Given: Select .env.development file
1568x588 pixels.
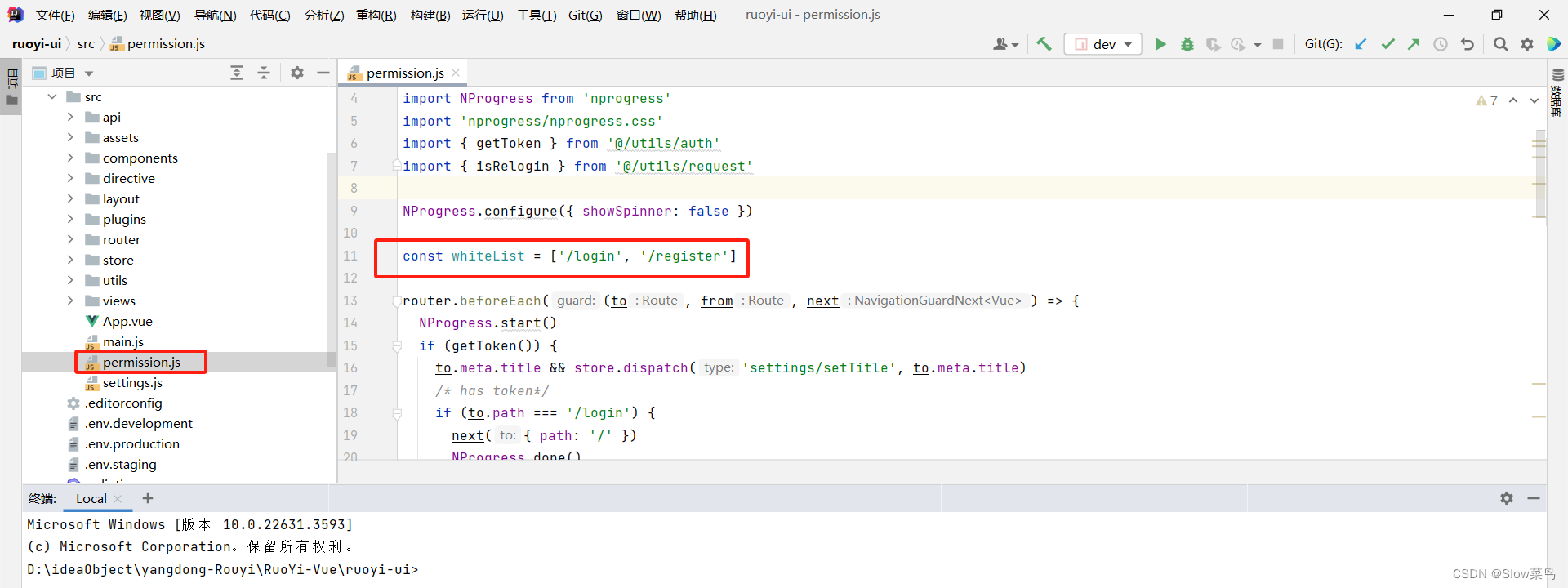Looking at the screenshot, I should pyautogui.click(x=139, y=423).
